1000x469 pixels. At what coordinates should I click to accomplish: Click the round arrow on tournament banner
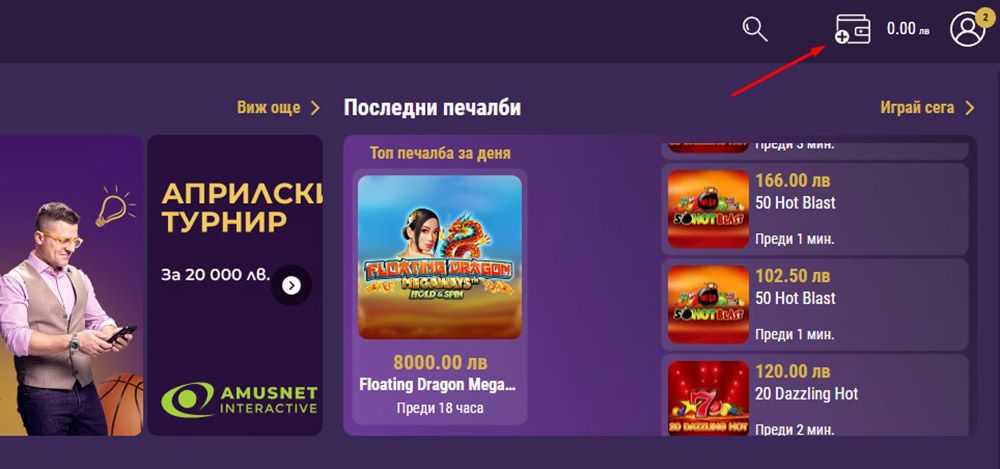click(x=291, y=285)
